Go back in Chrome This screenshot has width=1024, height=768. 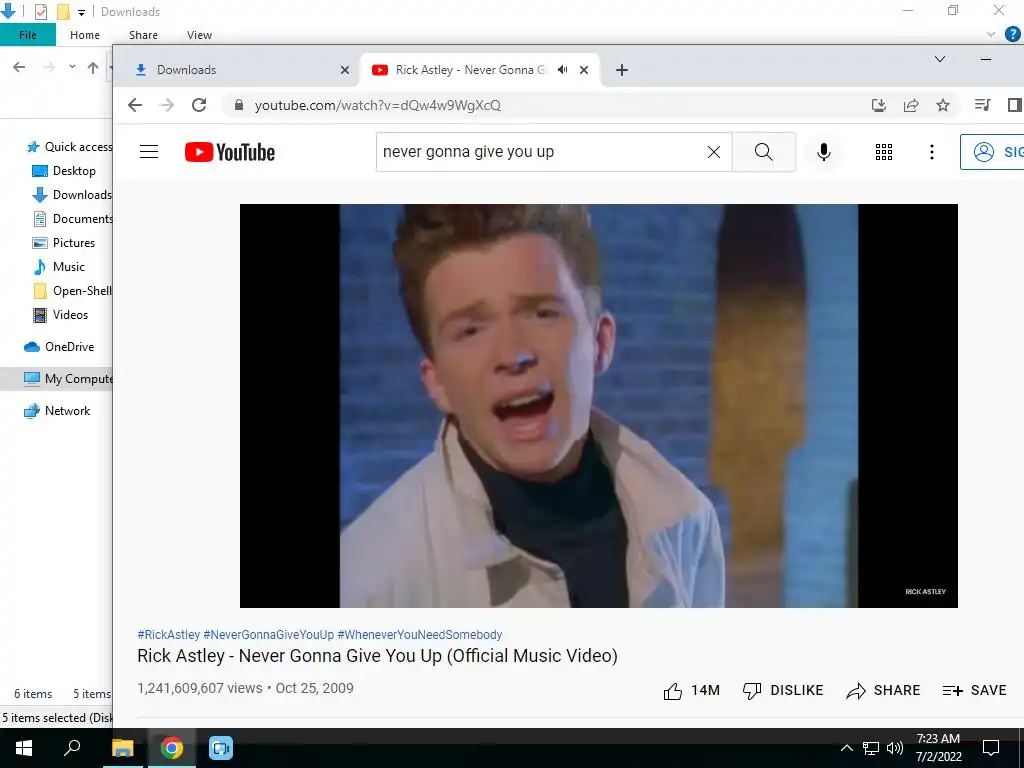pyautogui.click(x=135, y=105)
